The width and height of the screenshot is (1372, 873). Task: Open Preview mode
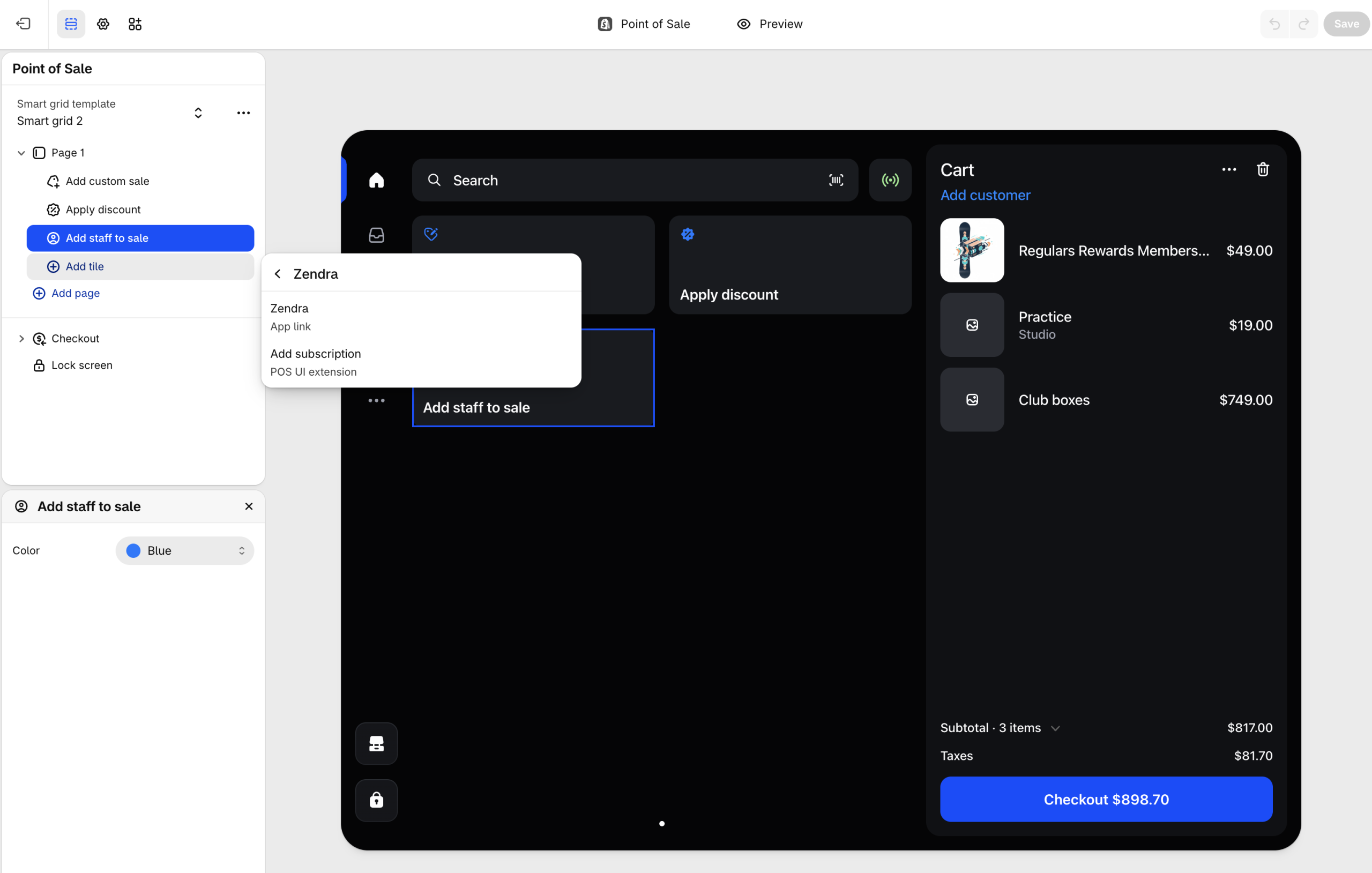(769, 24)
